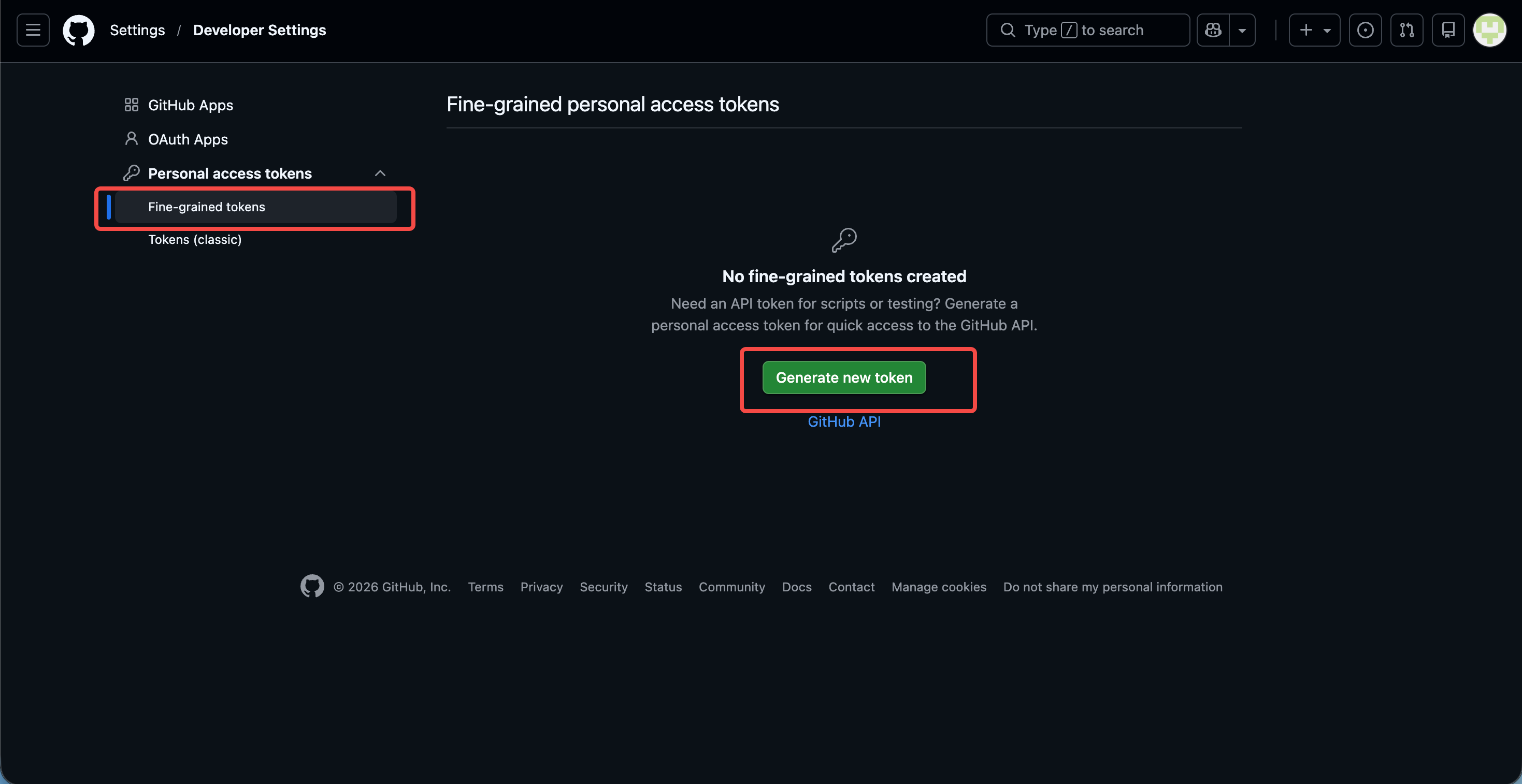Image resolution: width=1522 pixels, height=784 pixels.
Task: Open the Docs footer link
Action: tap(796, 587)
